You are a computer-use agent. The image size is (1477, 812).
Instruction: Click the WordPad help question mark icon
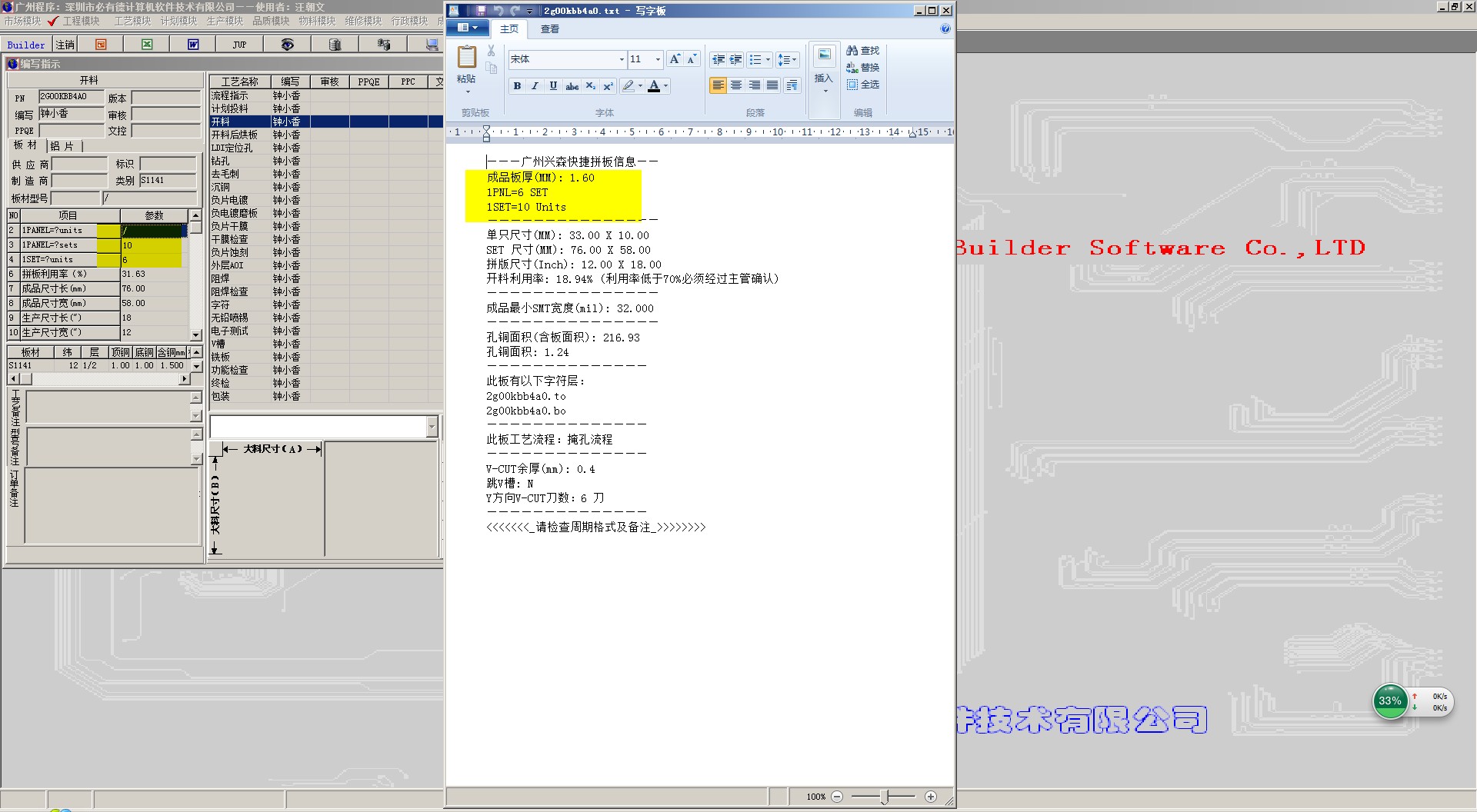tap(945, 29)
